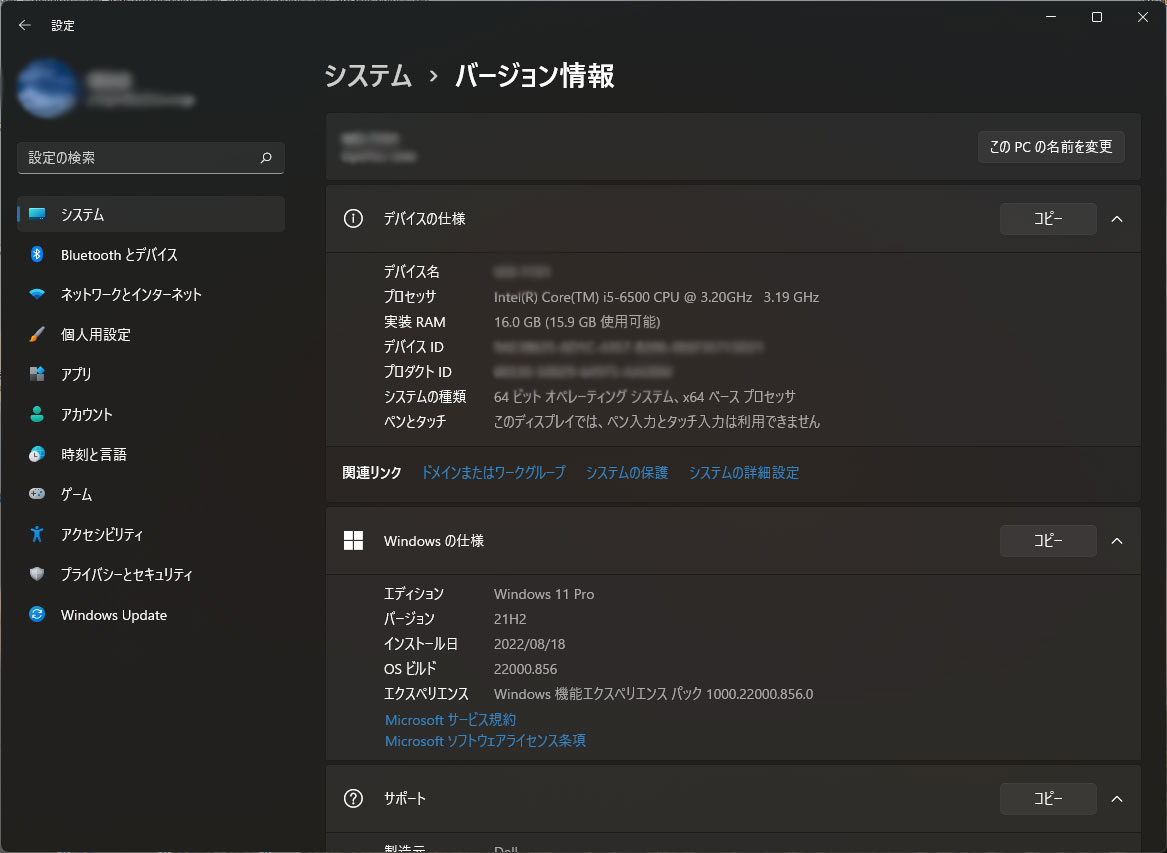
Task: Open 時刻と言語 settings page
Action: [151, 454]
